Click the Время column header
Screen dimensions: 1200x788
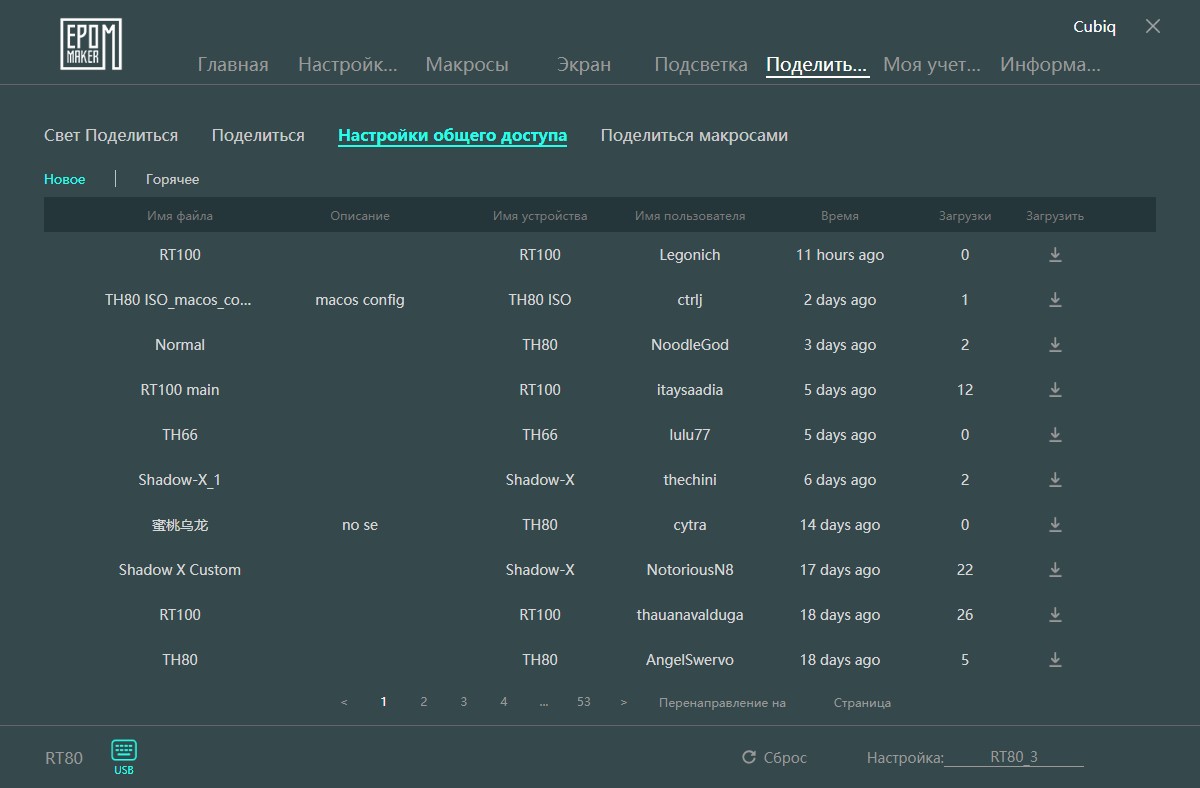point(840,216)
